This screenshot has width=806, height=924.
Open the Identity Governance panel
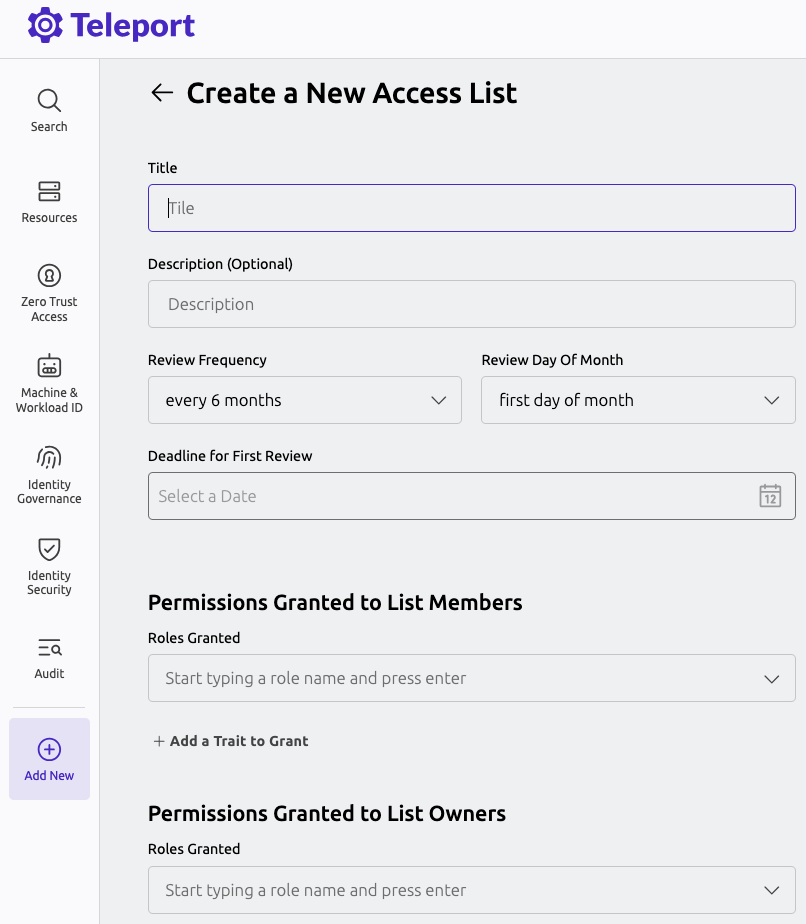click(48, 473)
